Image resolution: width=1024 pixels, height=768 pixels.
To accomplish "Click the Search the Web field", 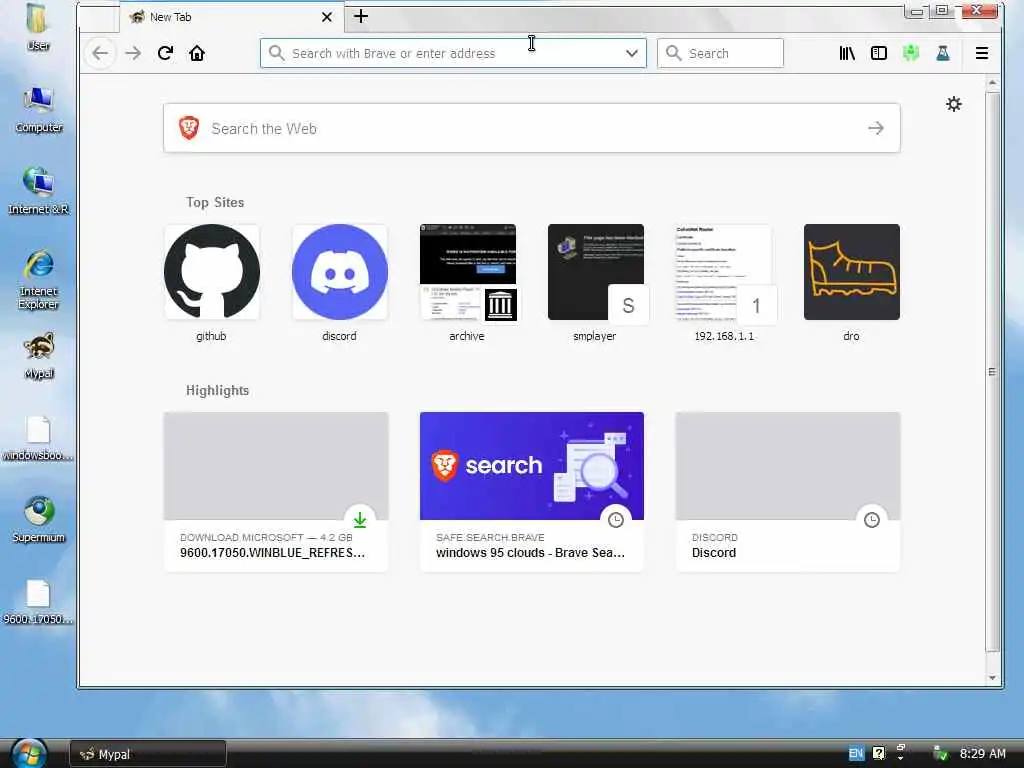I will (x=532, y=128).
